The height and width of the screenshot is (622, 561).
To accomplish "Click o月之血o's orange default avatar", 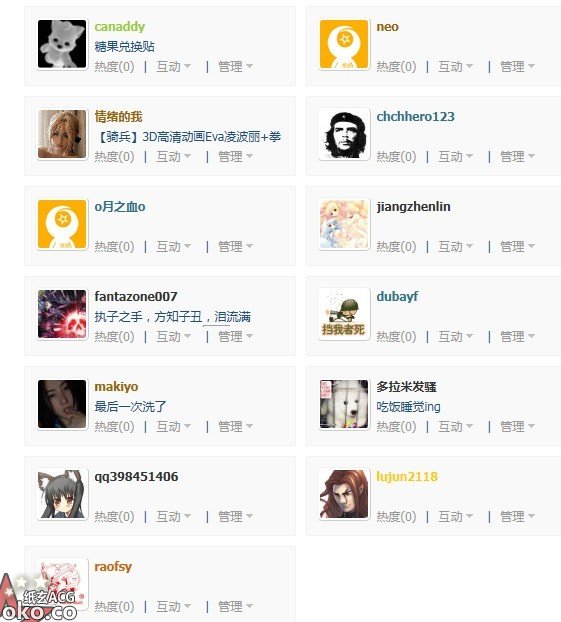I will click(x=62, y=224).
